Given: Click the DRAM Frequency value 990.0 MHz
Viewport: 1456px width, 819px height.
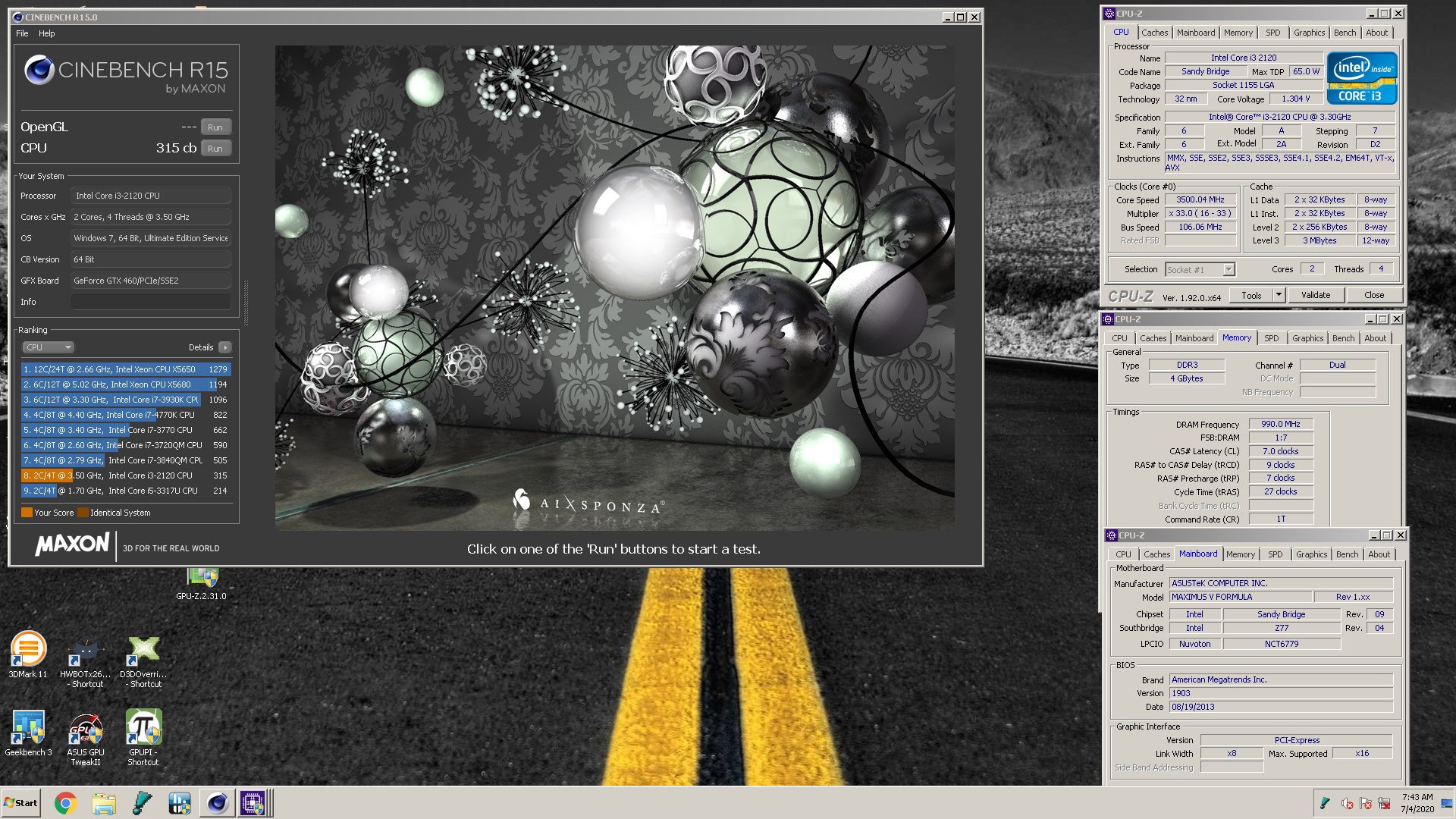Looking at the screenshot, I should click(x=1281, y=424).
